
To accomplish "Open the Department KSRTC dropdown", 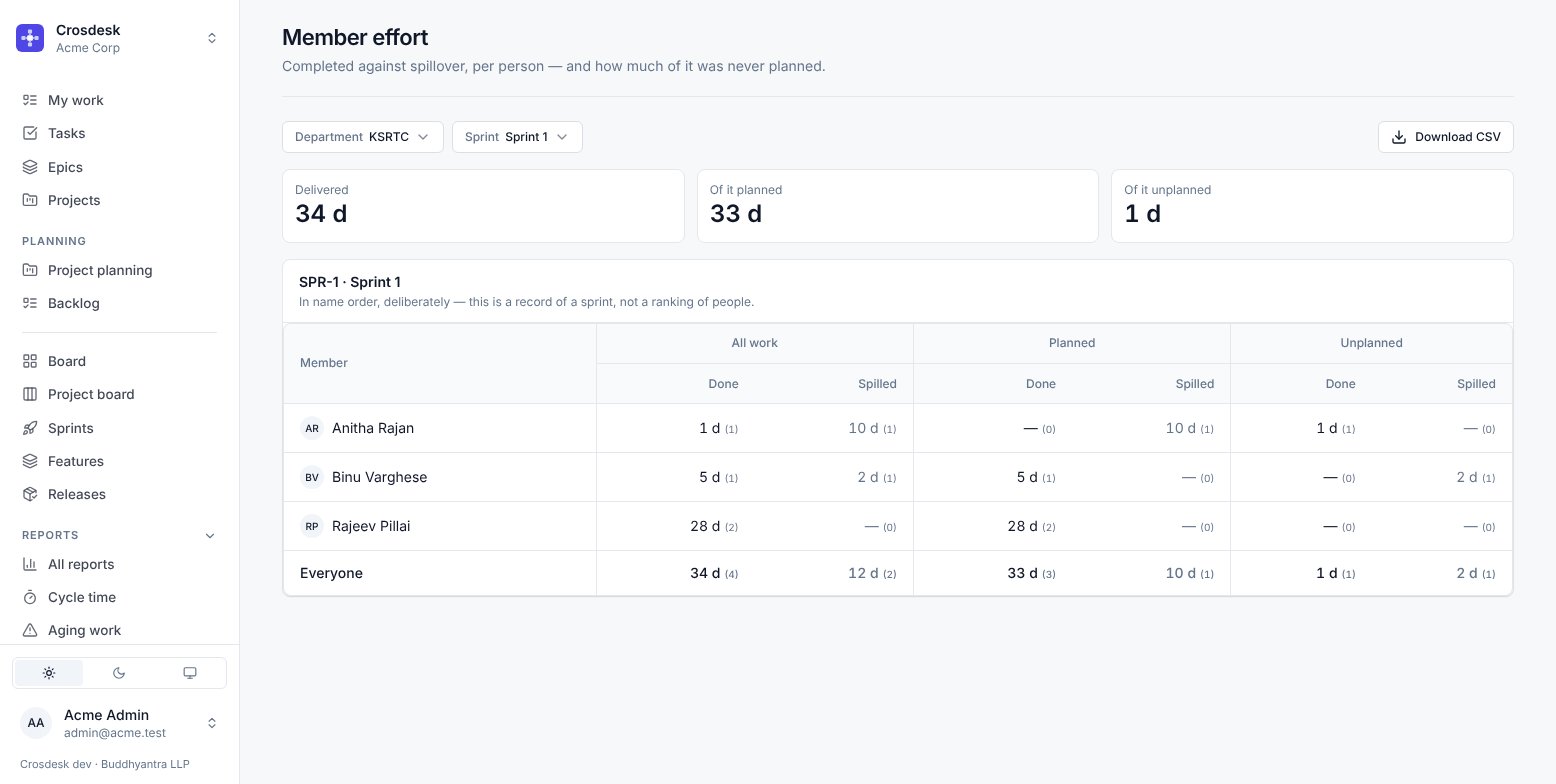I will click(x=363, y=137).
